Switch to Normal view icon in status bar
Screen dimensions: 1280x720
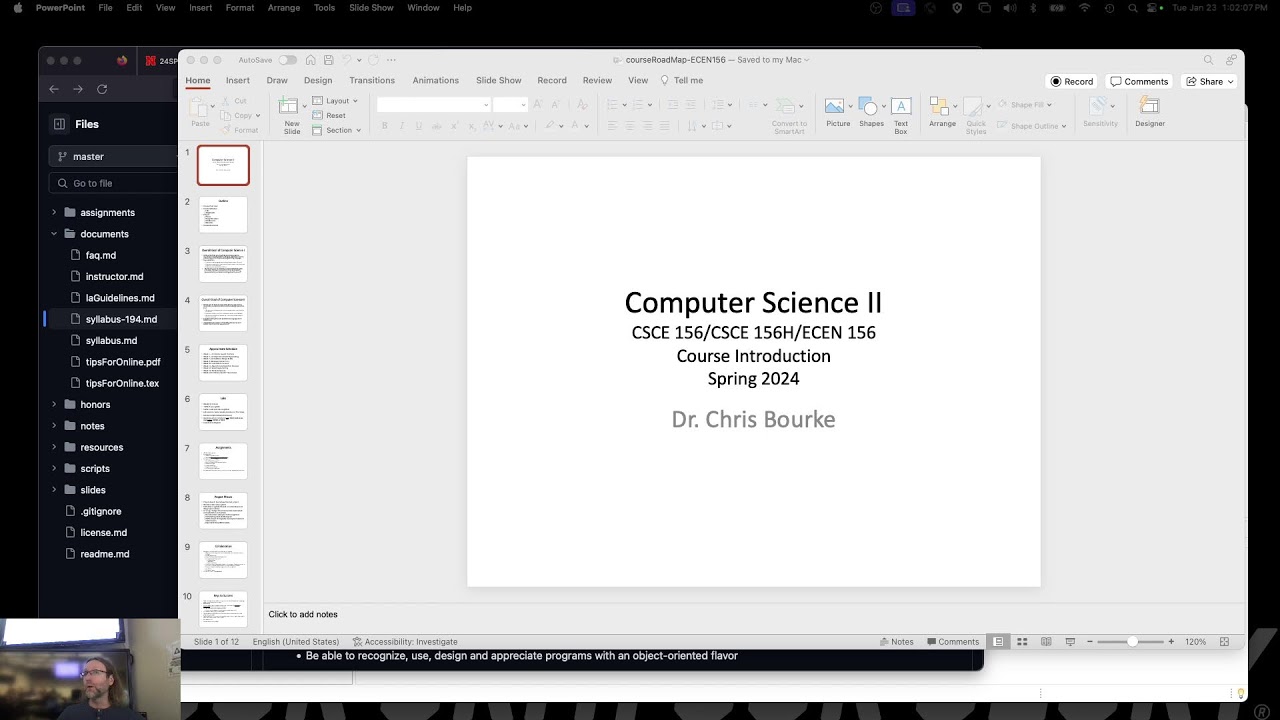tap(998, 642)
